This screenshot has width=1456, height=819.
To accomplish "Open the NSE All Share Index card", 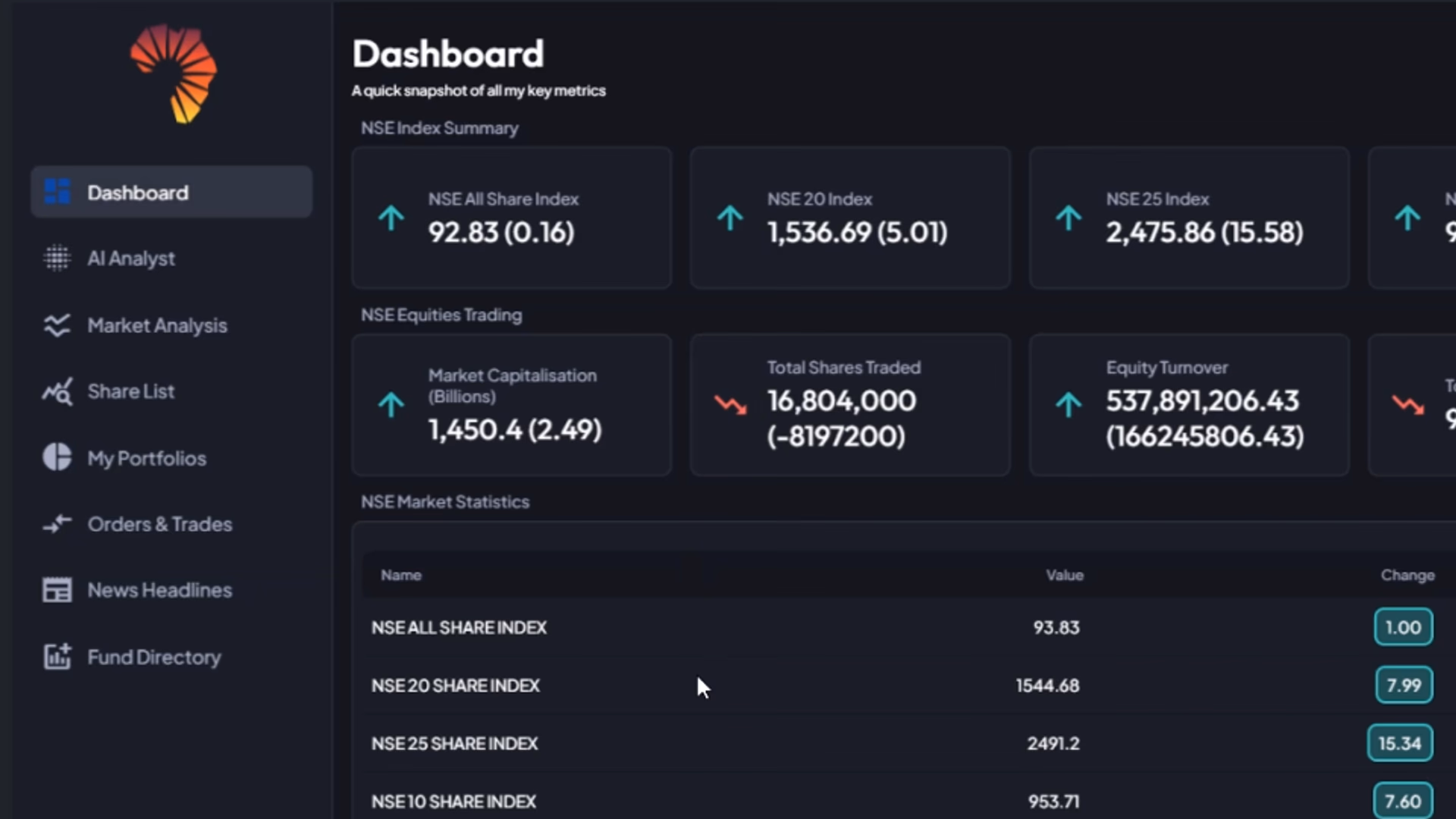I will pos(511,218).
